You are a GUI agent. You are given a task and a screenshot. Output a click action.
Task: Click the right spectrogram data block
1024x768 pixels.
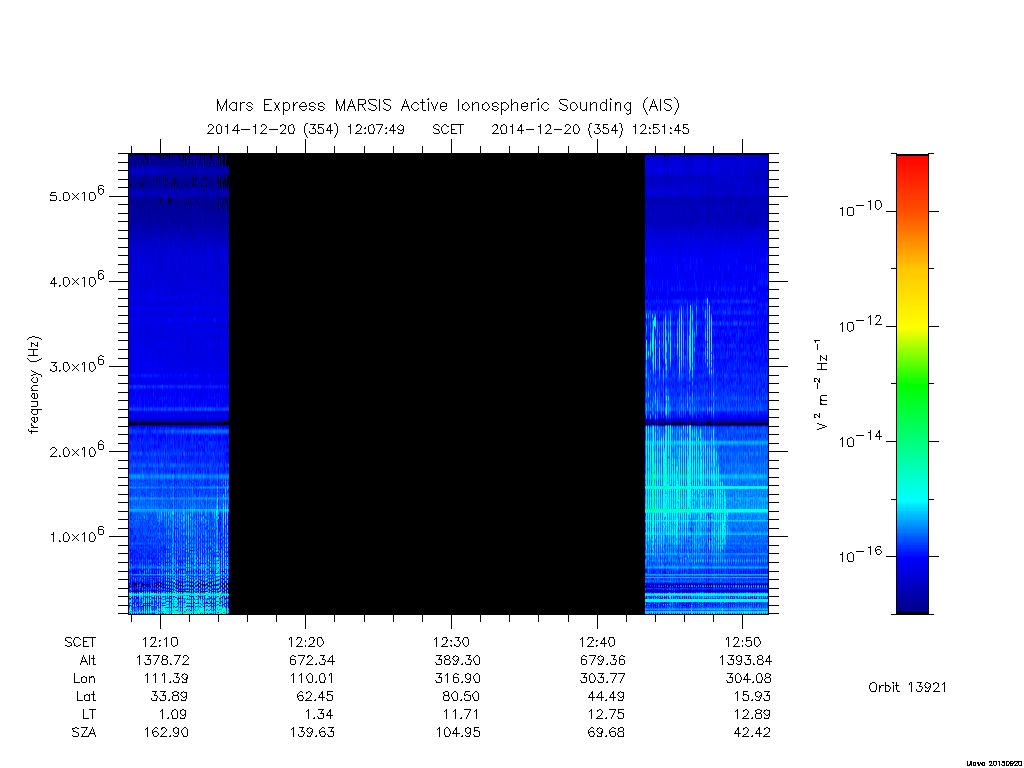click(x=707, y=384)
